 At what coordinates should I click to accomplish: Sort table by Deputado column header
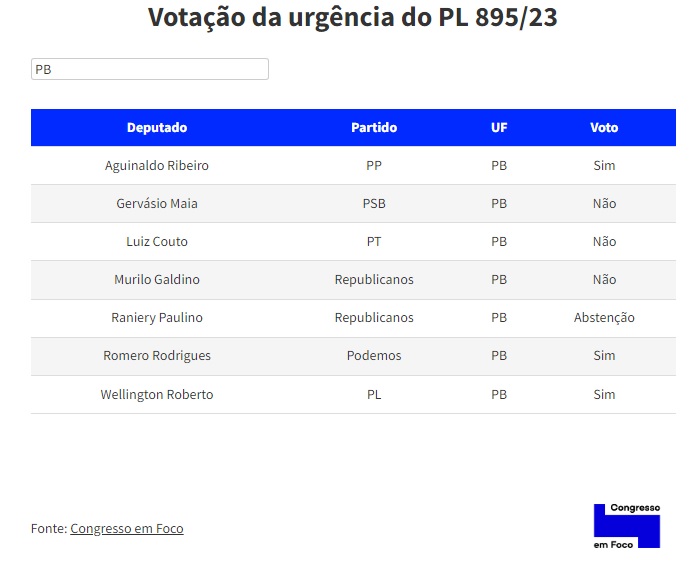pos(157,128)
